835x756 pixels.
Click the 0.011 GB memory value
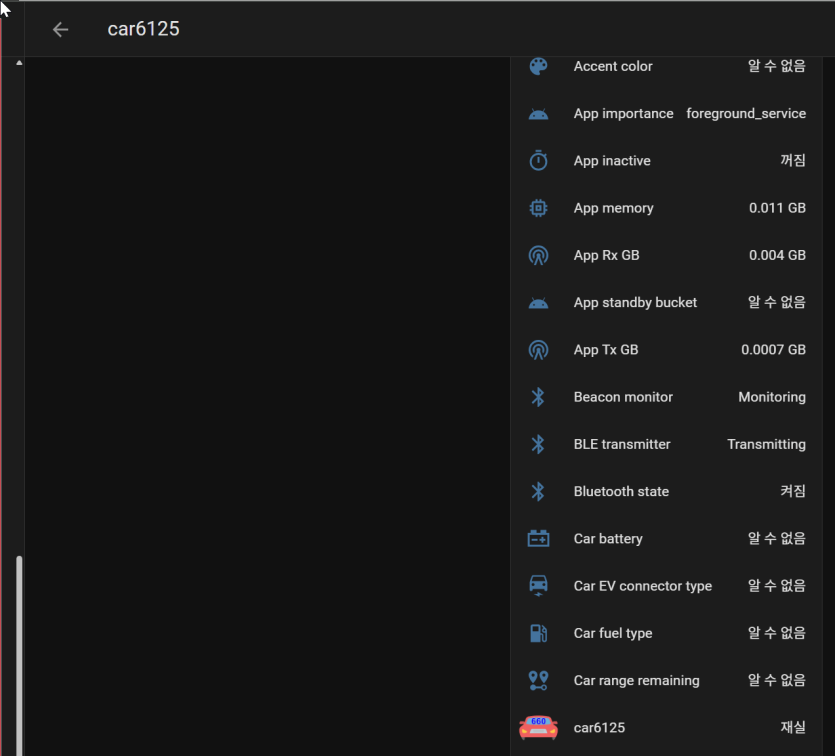point(777,208)
